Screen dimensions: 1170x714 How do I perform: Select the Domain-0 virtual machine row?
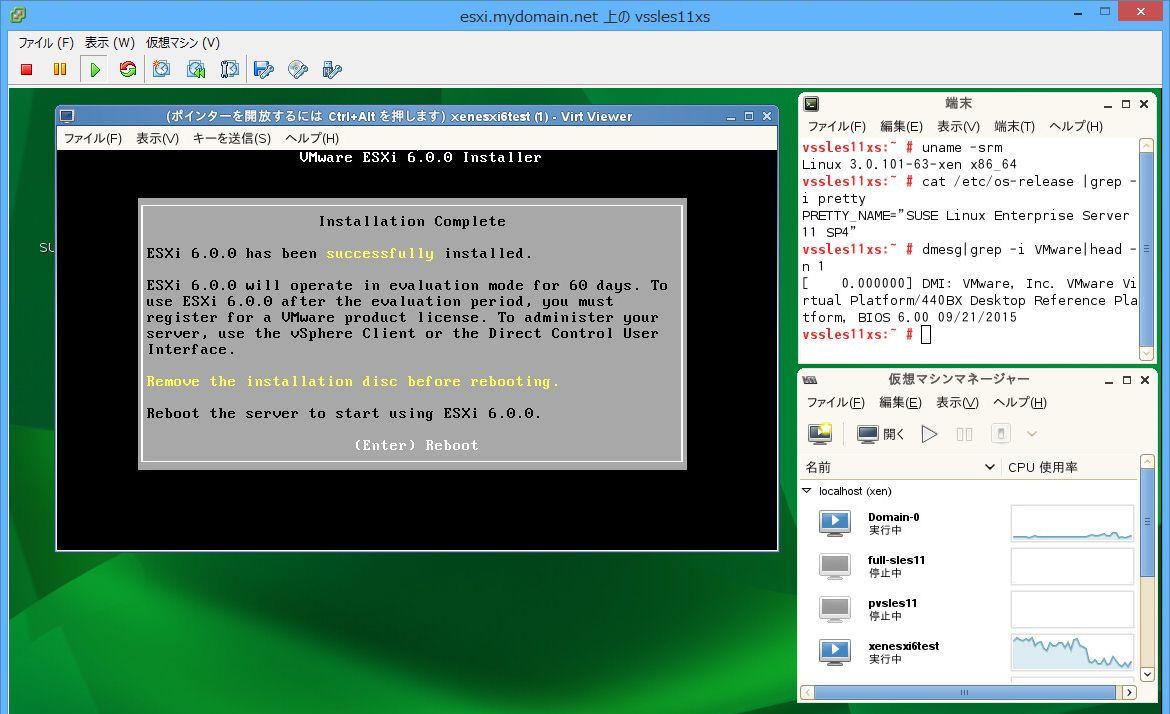(x=968, y=523)
